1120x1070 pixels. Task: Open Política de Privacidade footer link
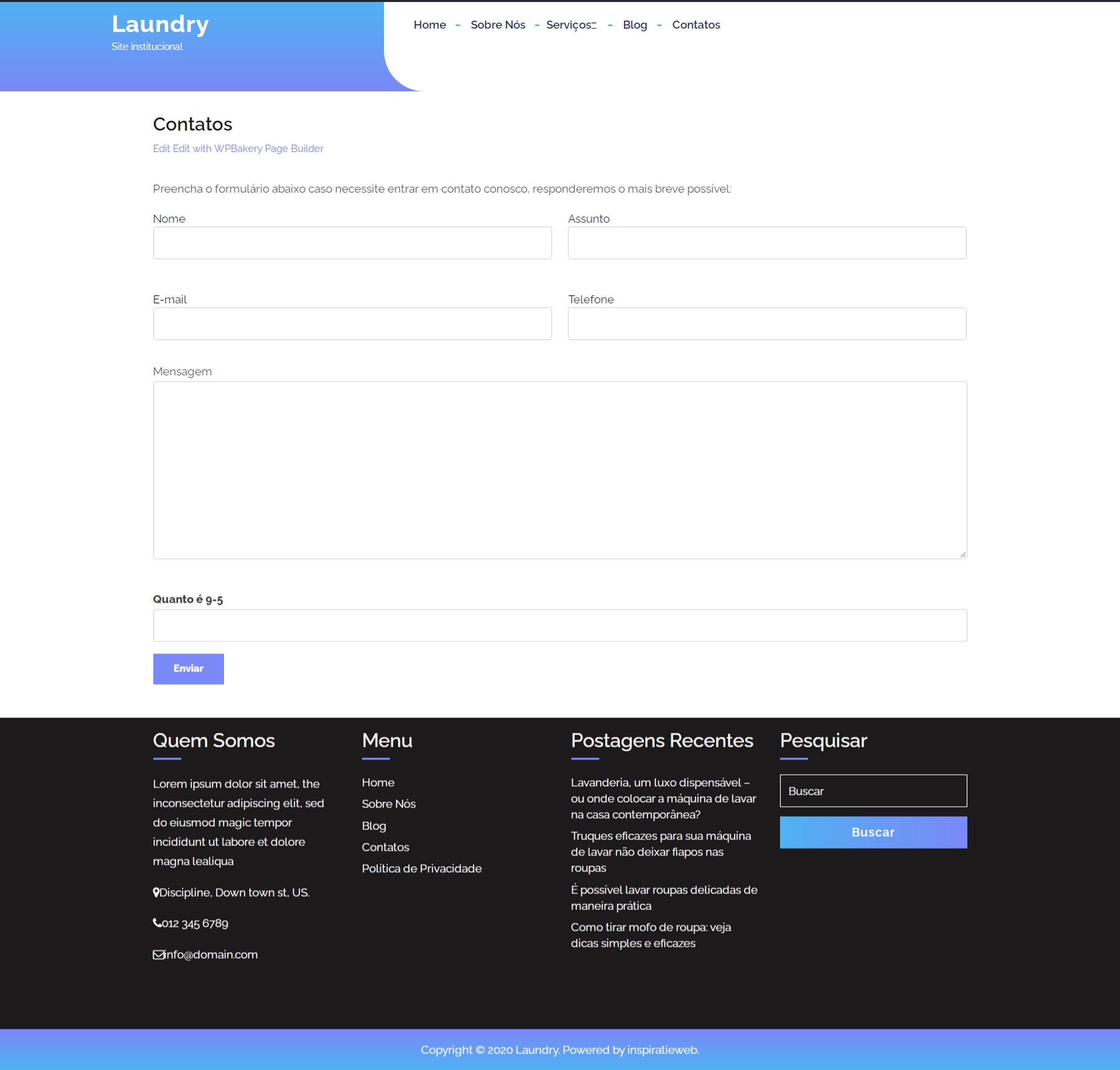[421, 868]
